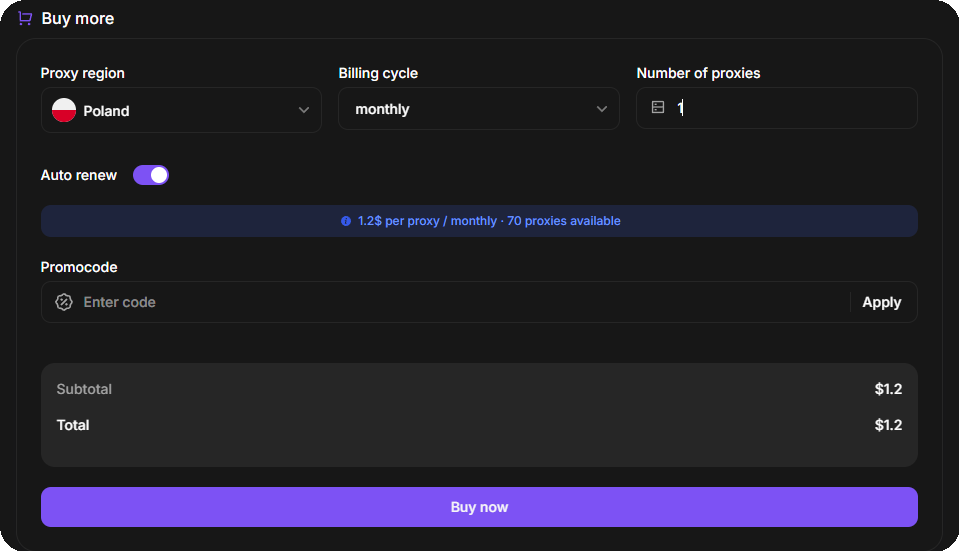Toggle the Auto renew switch
Image resolution: width=959 pixels, height=551 pixels.
tap(151, 175)
